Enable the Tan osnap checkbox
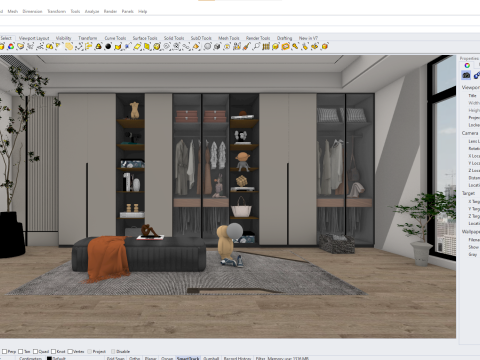Image resolution: width=480 pixels, height=360 pixels. coord(21,351)
